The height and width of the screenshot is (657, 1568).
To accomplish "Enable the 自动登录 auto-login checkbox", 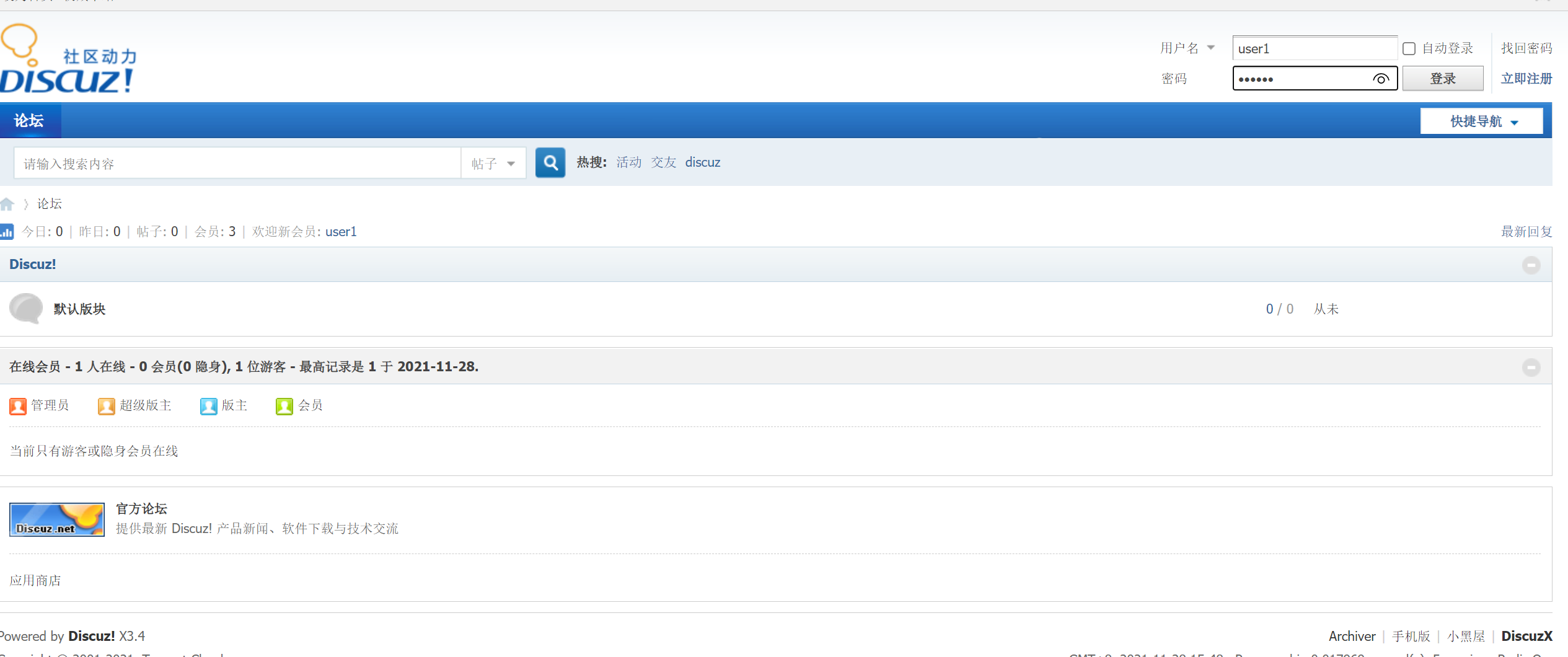I will click(x=1409, y=48).
